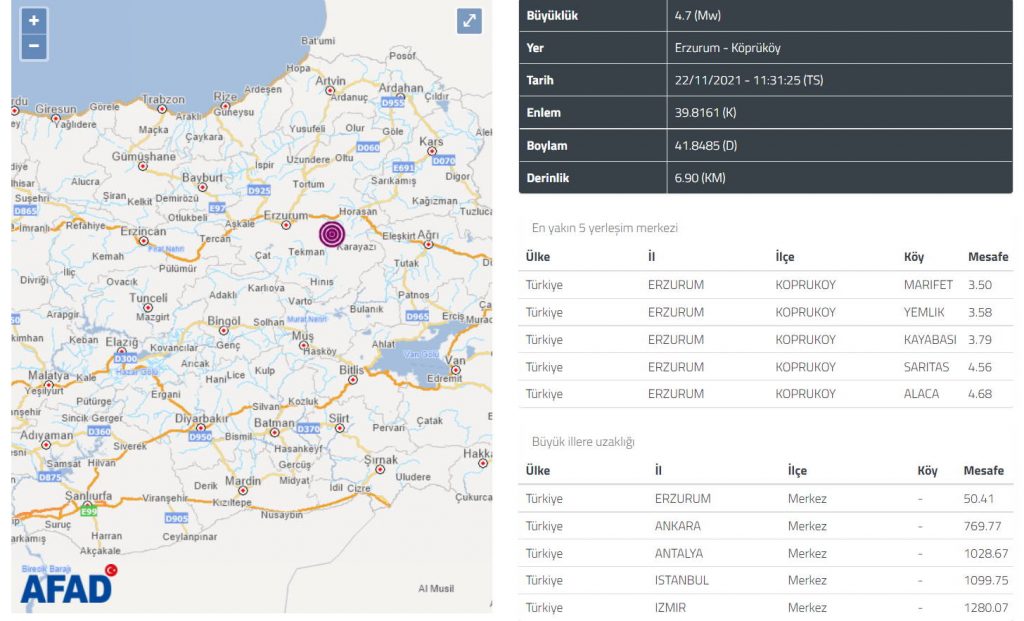Image resolution: width=1024 pixels, height=621 pixels.
Task: Click the D060 road shield near Olur
Action: pyautogui.click(x=368, y=147)
